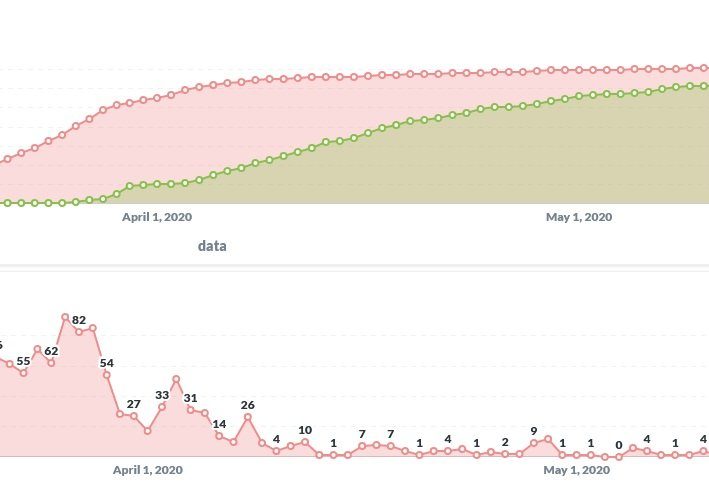This screenshot has height=491, width=709.
Task: Select May 1, 2020 on the lower chart axis
Action: [x=577, y=469]
